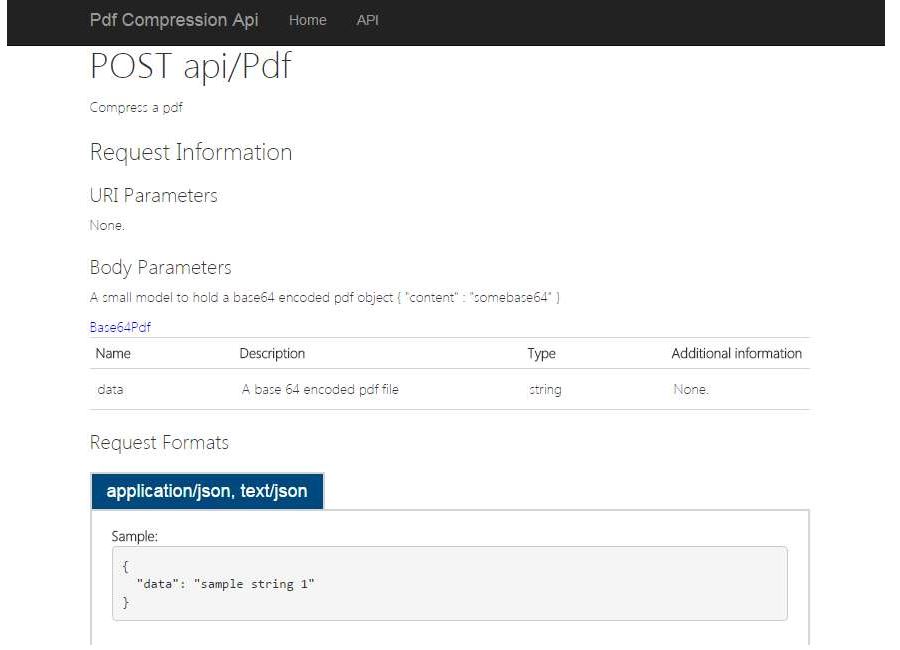
Task: Click the string type cell
Action: point(545,389)
